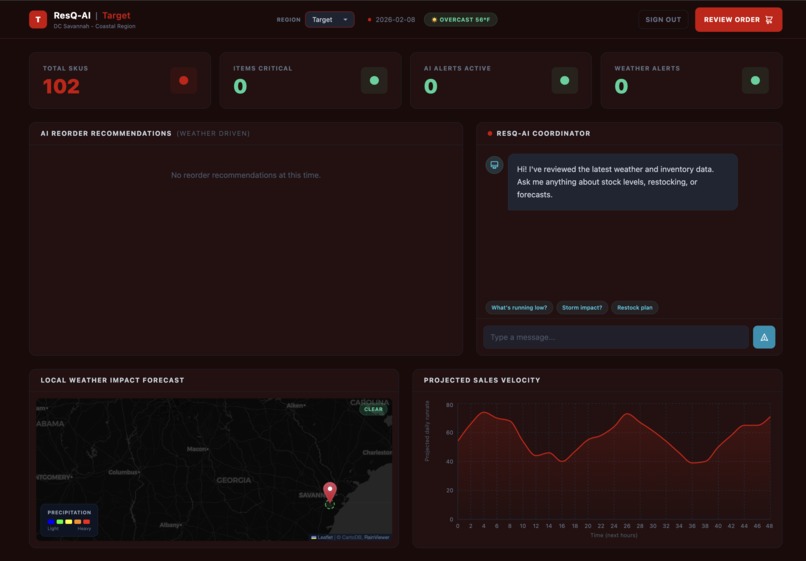Open the RainViewer attribution link
Image resolution: width=806 pixels, height=561 pixels.
tap(377, 537)
